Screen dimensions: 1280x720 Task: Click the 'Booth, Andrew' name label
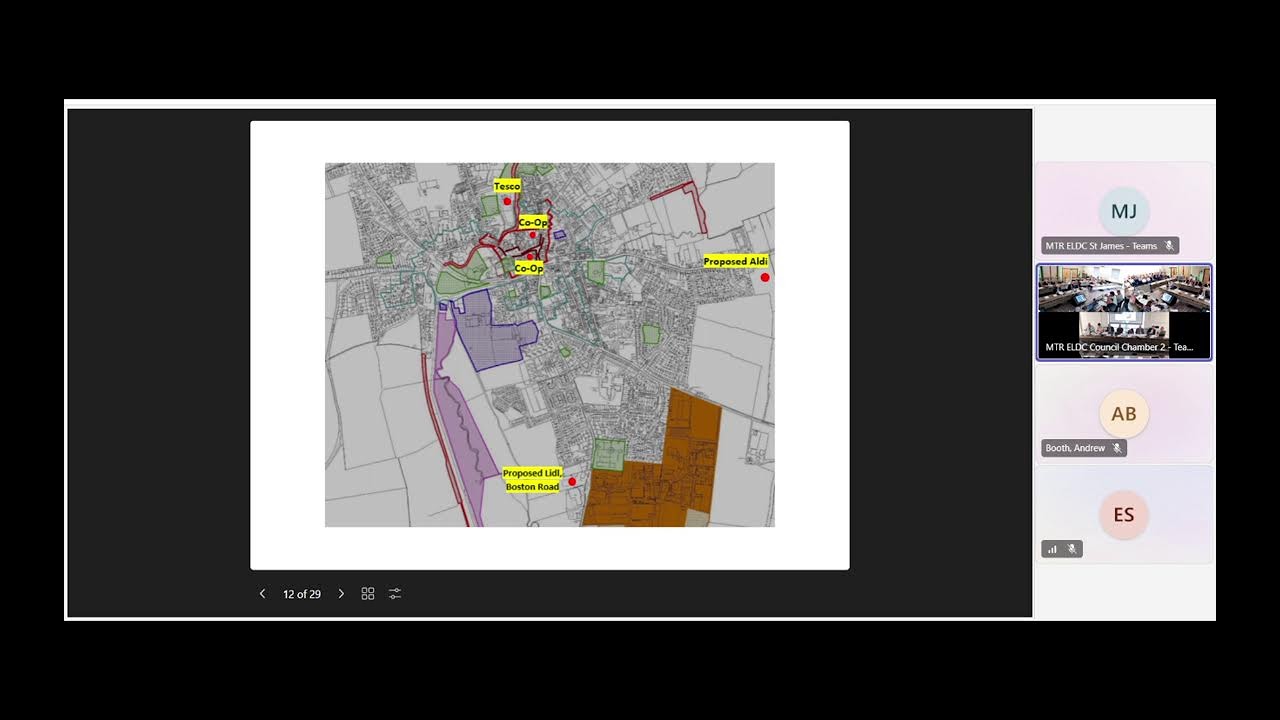pos(1075,448)
